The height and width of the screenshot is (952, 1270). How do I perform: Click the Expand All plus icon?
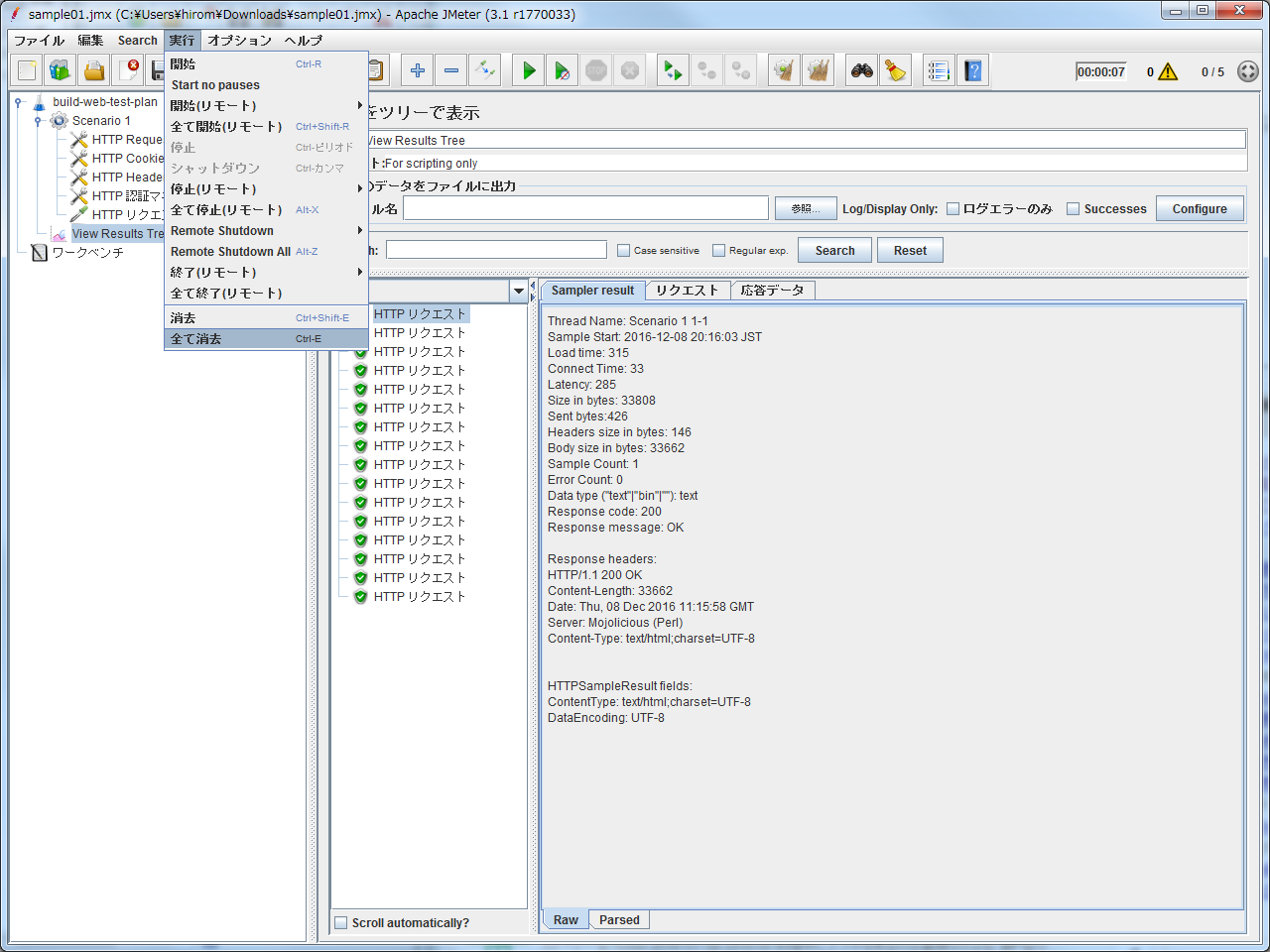pos(418,70)
